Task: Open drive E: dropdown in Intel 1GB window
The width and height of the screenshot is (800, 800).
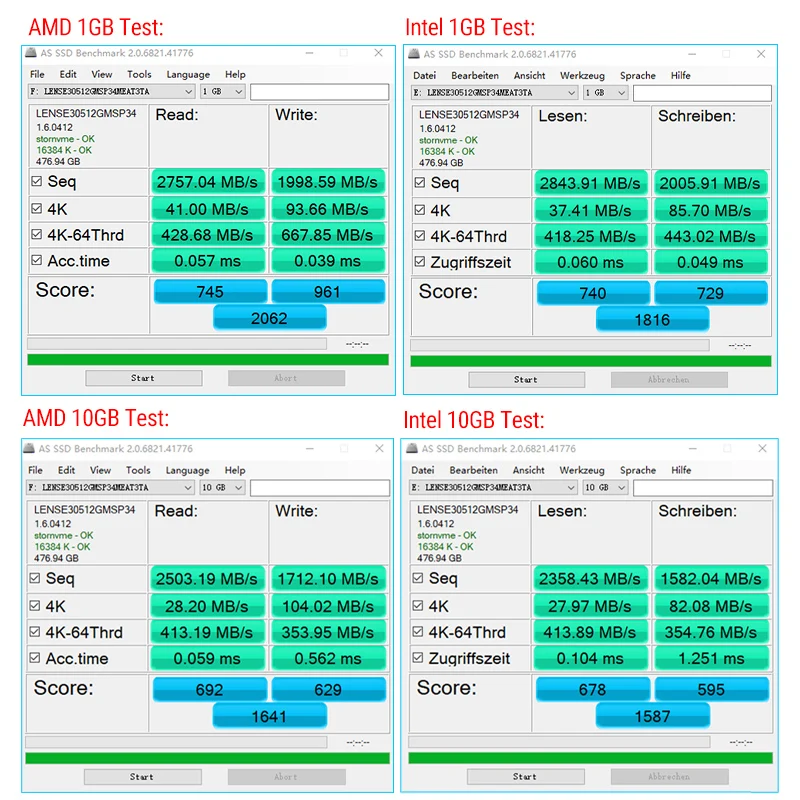Action: click(494, 93)
